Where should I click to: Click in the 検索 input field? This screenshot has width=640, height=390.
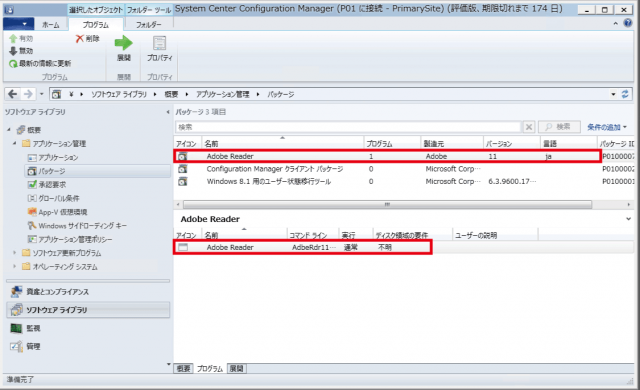pos(349,127)
